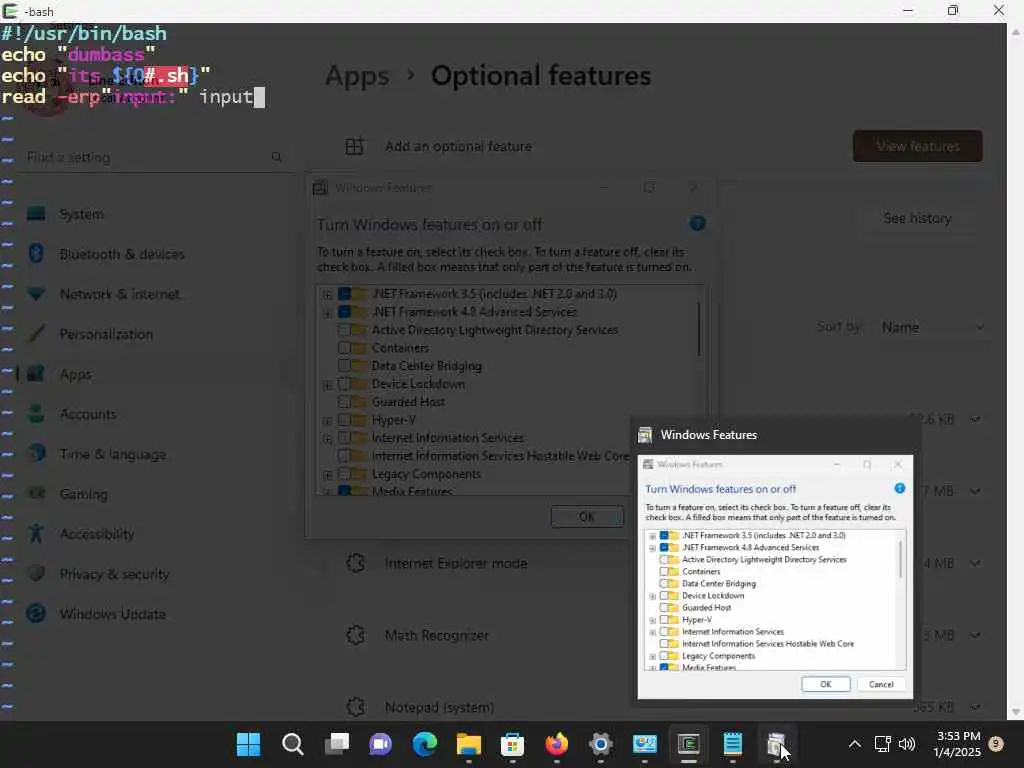1024x768 pixels.
Task: Check the Guarded Host checkbox
Action: (344, 402)
